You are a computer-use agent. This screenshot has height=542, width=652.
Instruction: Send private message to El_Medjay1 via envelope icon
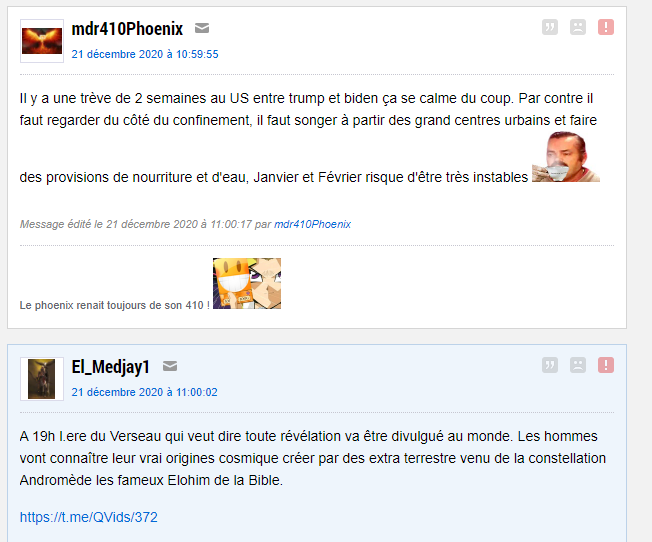pyautogui.click(x=170, y=366)
